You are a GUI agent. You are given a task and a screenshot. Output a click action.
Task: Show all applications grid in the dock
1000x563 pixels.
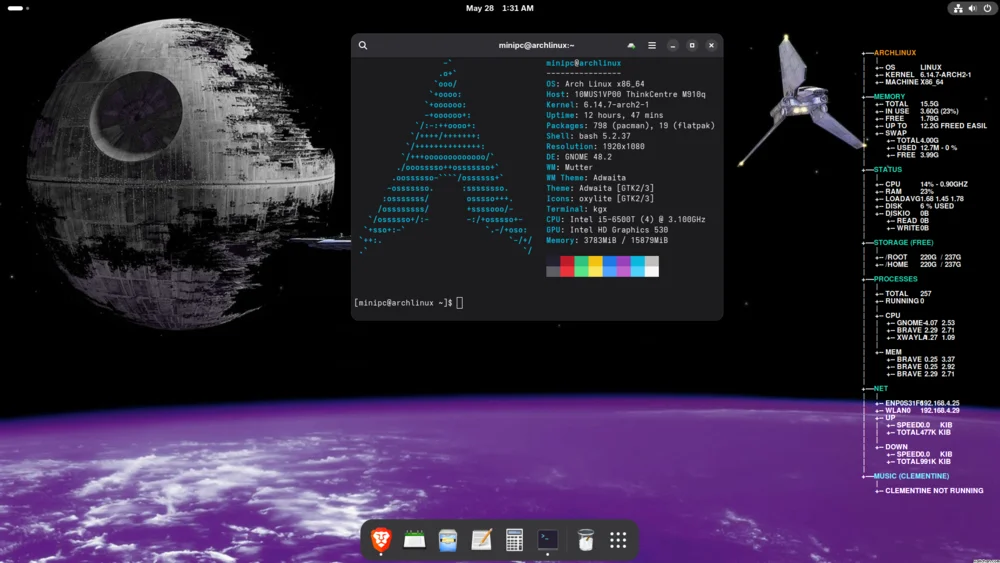coord(618,540)
